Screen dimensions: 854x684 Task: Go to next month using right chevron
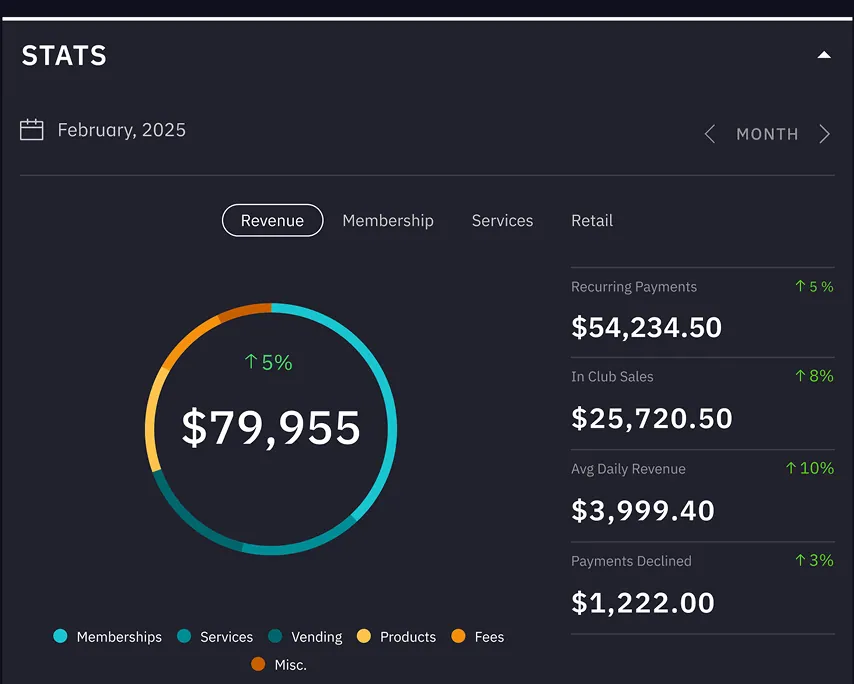[824, 134]
